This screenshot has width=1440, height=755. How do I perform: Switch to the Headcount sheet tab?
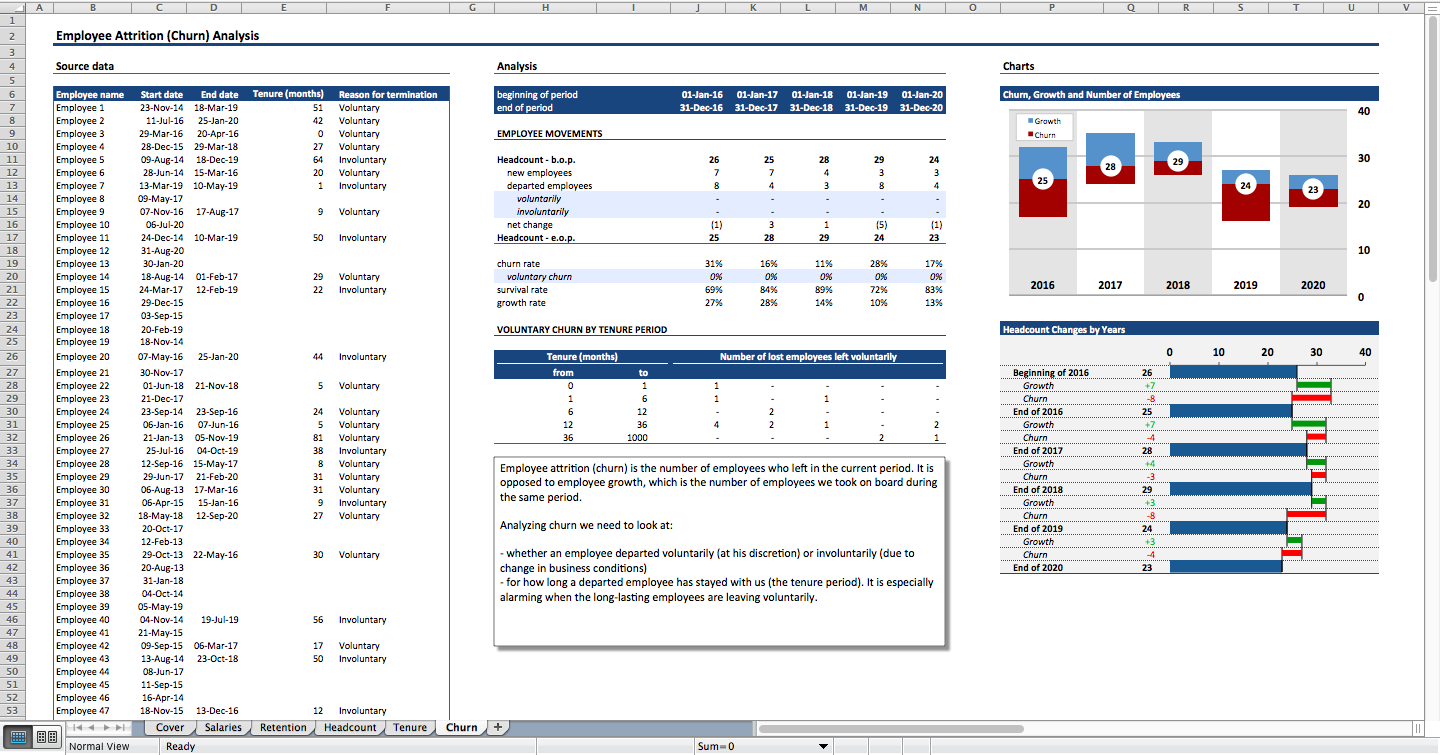[x=350, y=728]
